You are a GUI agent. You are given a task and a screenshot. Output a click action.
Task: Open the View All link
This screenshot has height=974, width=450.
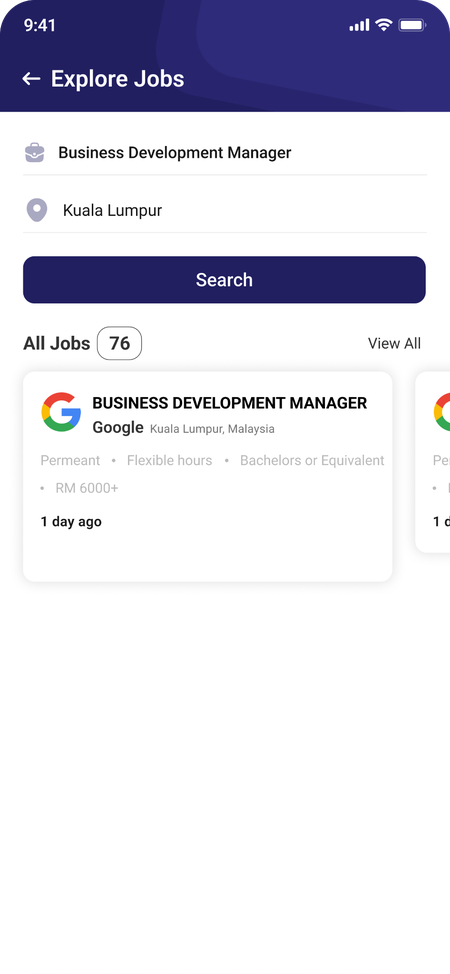[394, 344]
